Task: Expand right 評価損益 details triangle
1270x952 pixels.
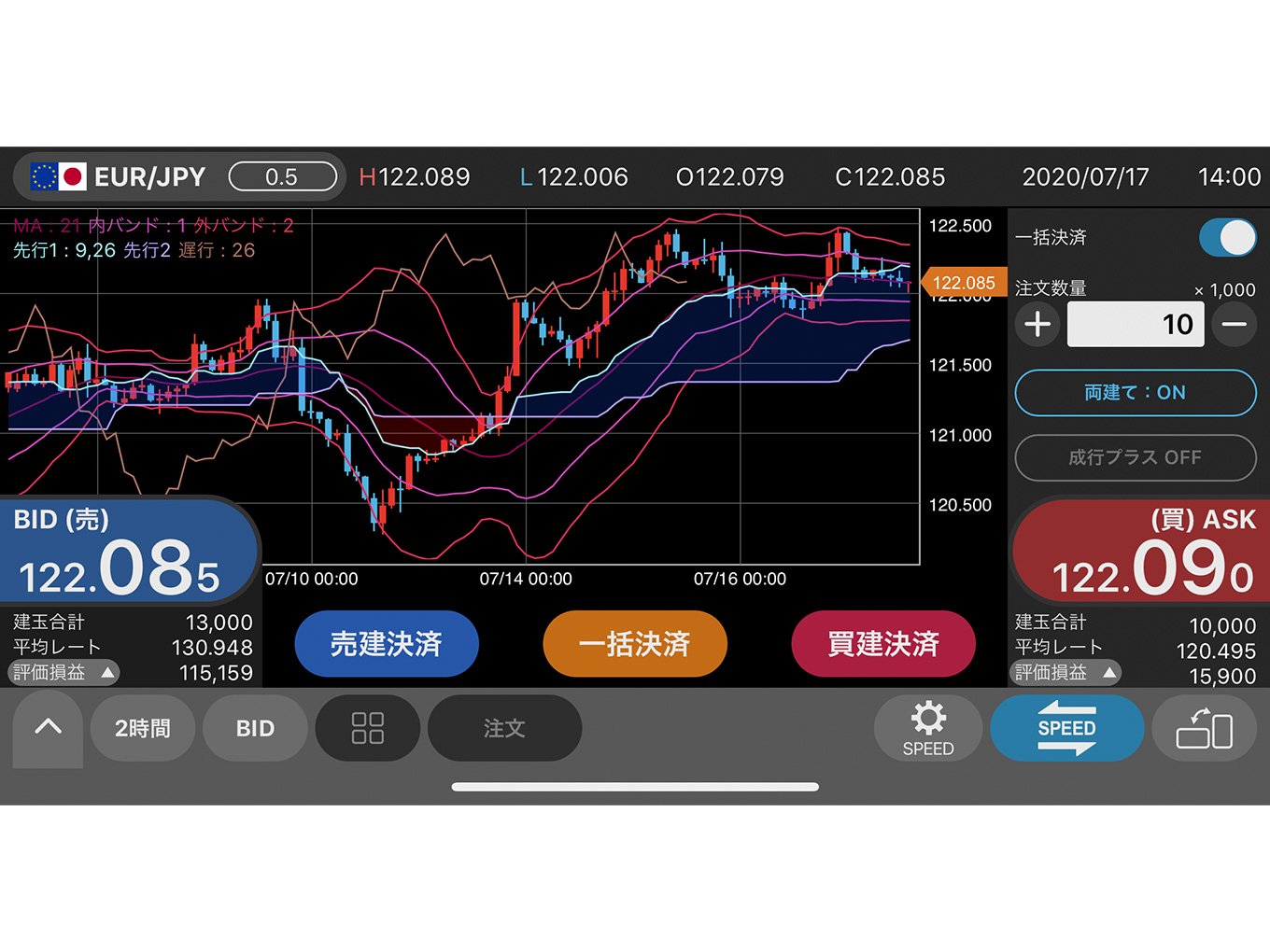Action: pos(1109,672)
